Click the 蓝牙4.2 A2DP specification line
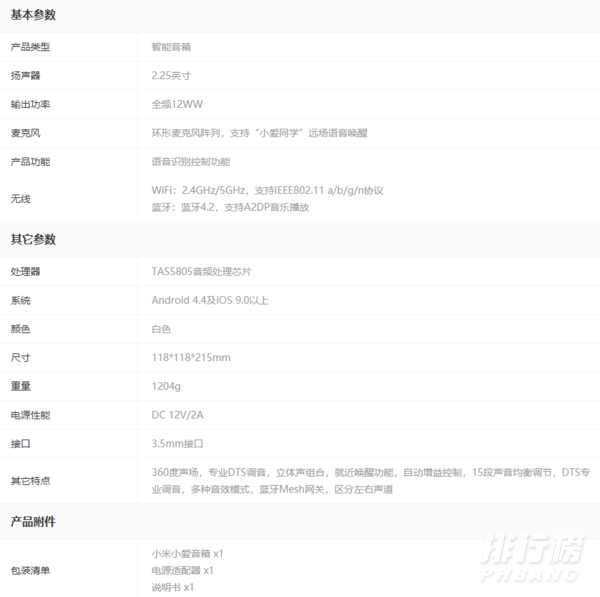This screenshot has height=597, width=600. (230, 207)
